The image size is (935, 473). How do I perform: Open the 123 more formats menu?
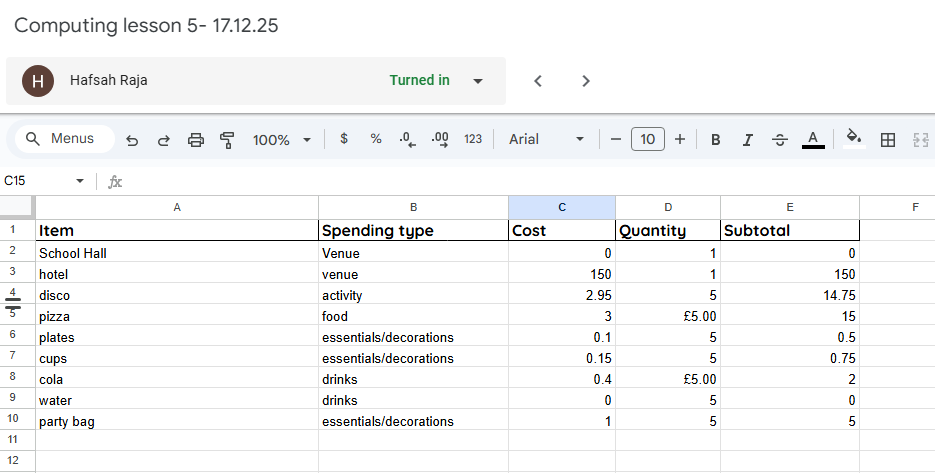click(473, 139)
